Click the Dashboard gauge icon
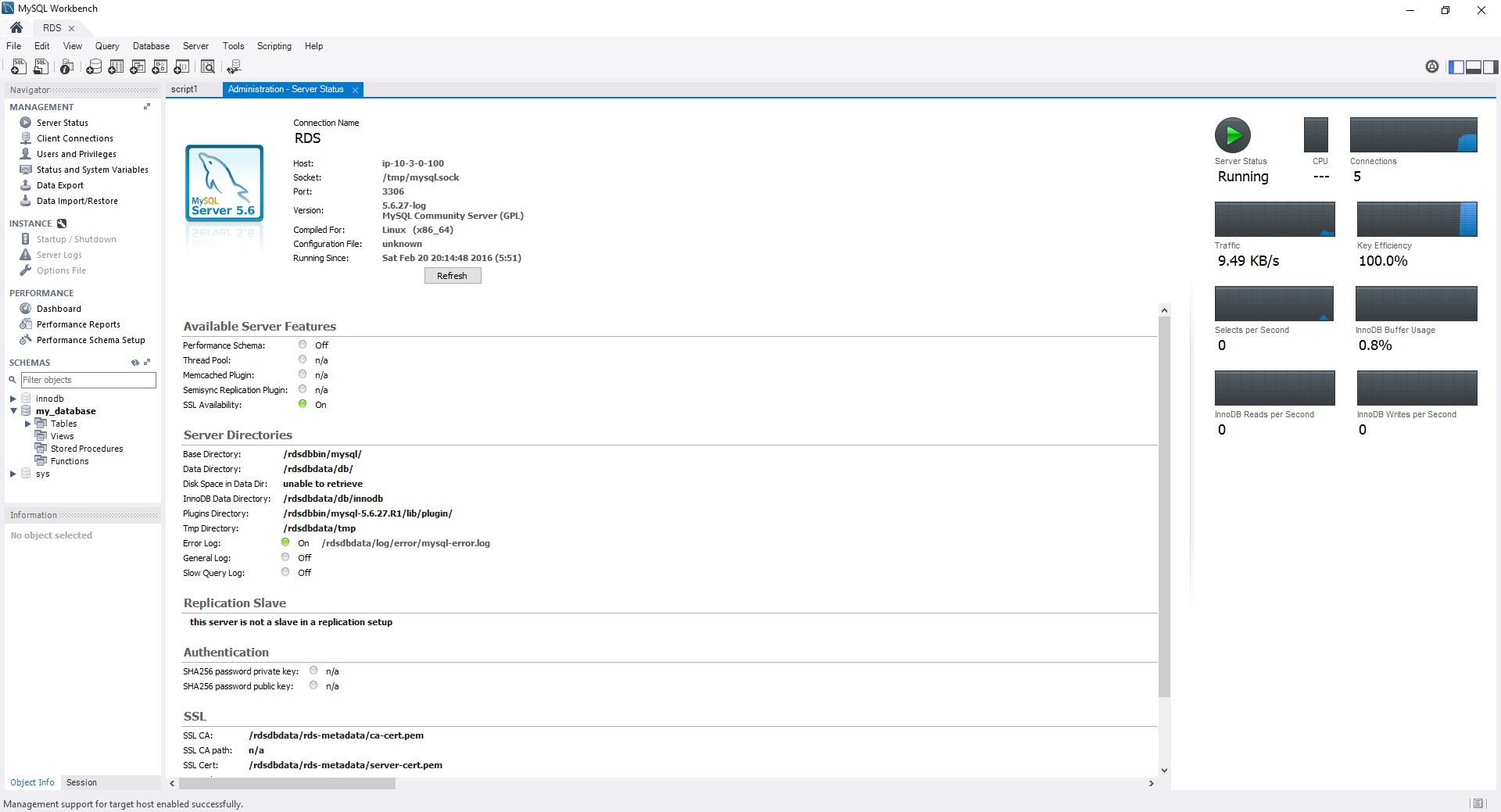1501x812 pixels. [x=26, y=309]
